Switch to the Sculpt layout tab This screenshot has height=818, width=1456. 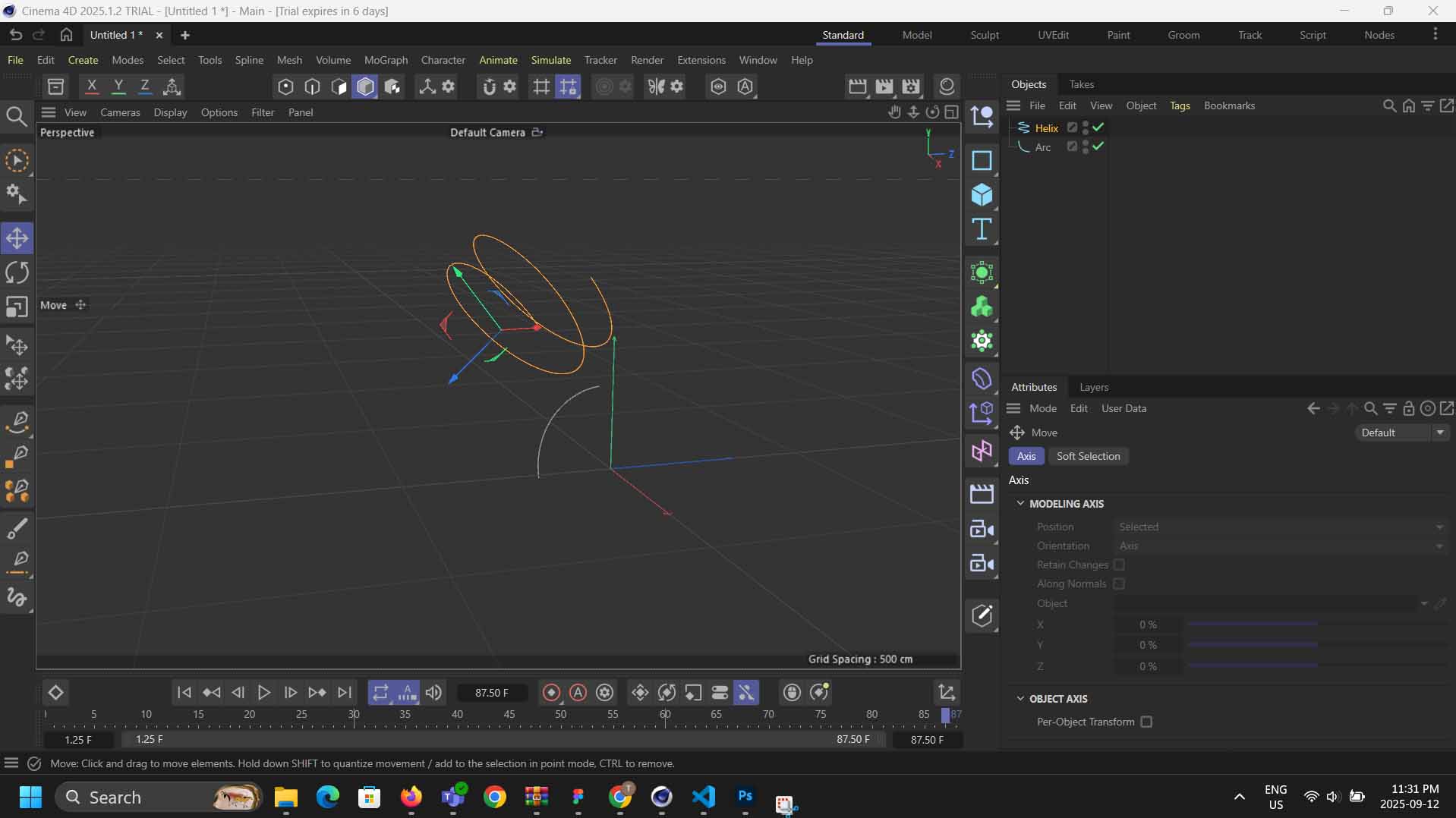pyautogui.click(x=984, y=35)
